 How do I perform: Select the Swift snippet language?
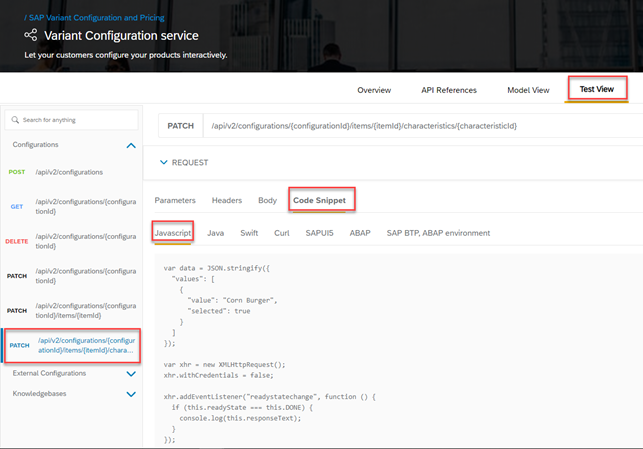(x=249, y=233)
